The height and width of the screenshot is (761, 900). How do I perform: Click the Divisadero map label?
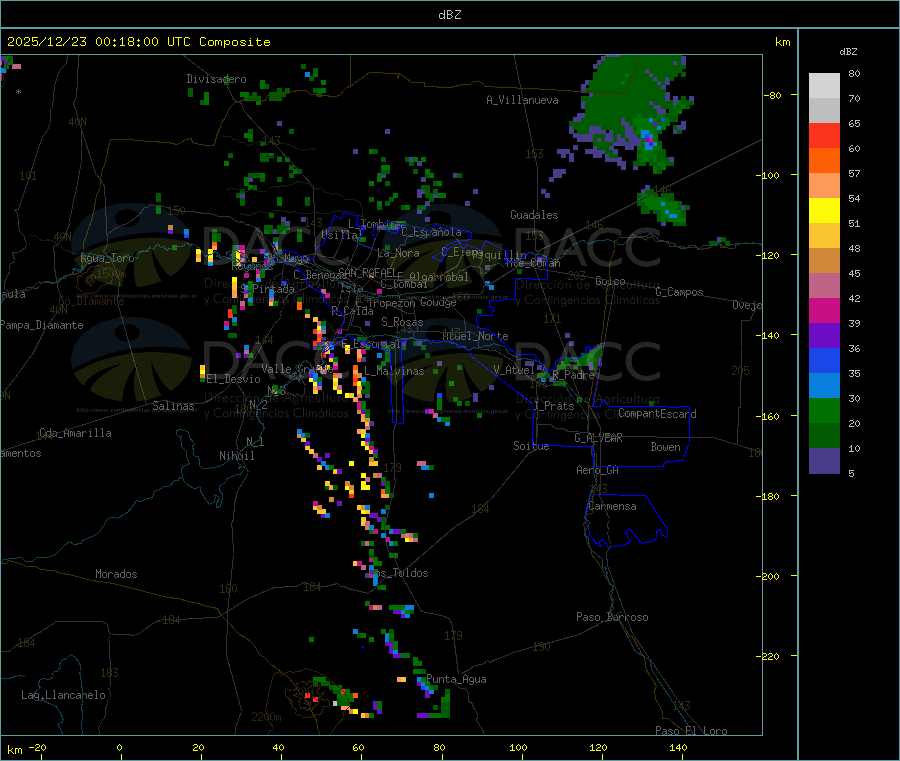[x=216, y=79]
